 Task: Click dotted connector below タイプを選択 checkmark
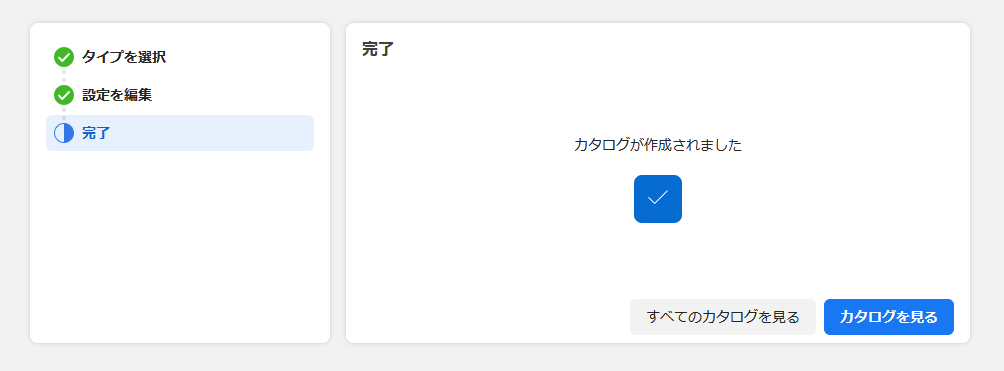(64, 76)
